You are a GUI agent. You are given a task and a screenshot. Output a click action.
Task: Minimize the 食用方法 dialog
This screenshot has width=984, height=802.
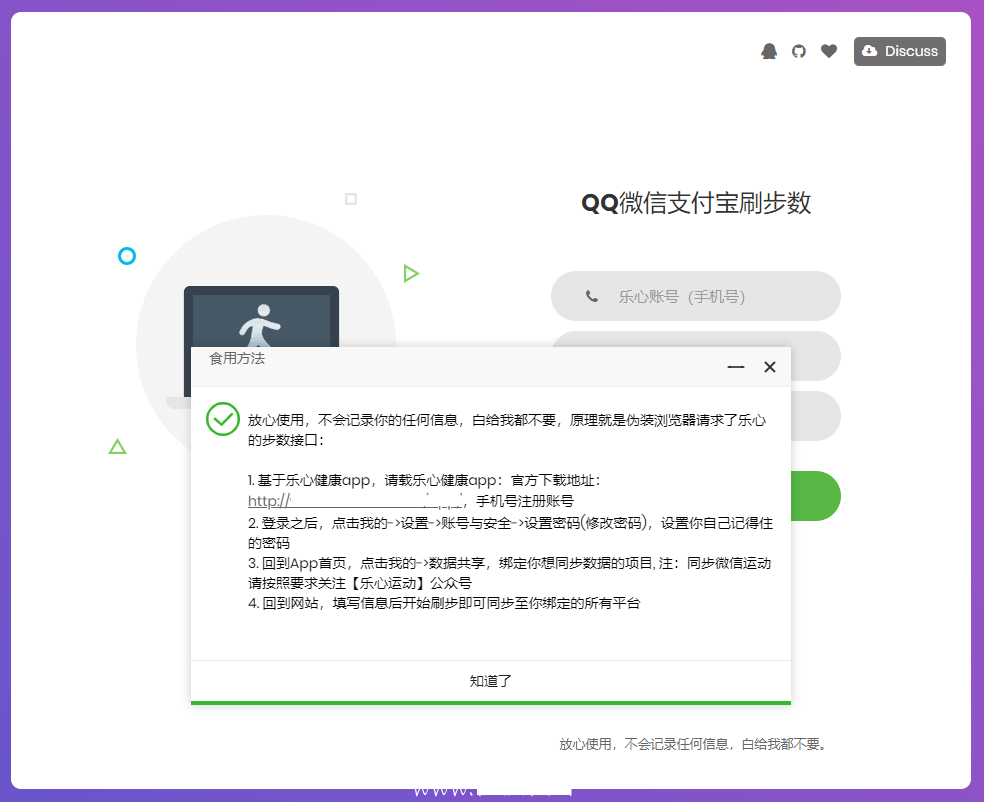735,367
